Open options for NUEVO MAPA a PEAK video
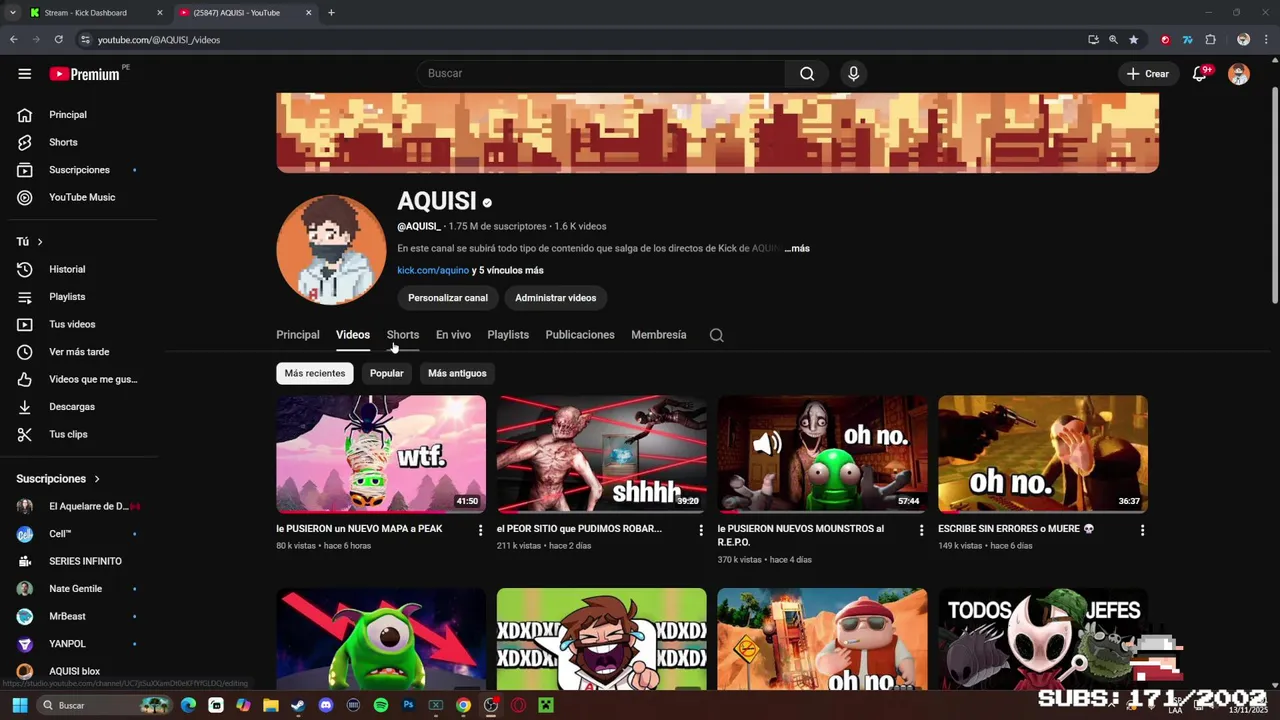 480,530
